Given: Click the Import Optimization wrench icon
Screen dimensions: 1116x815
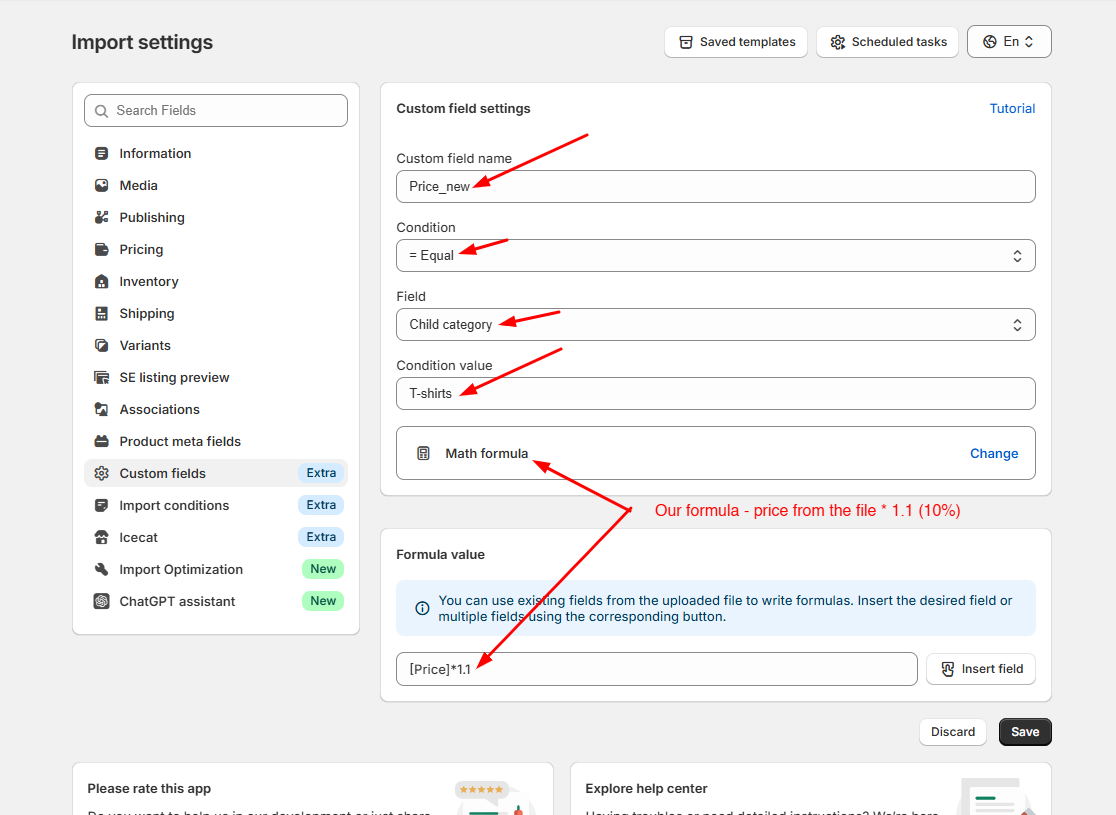Looking at the screenshot, I should 102,570.
